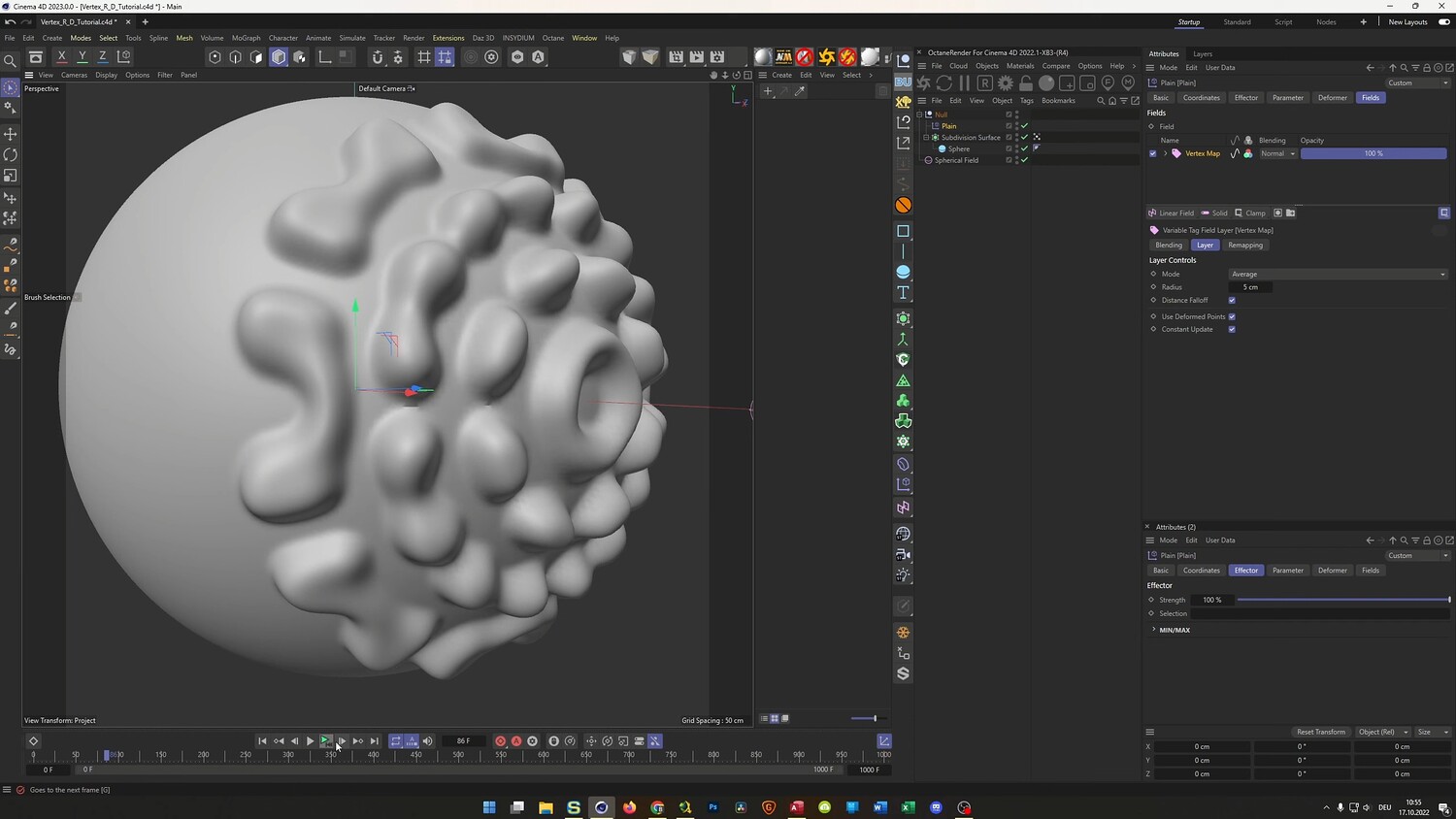Collapse the Subdivision Surface tree item
1456x819 pixels.
(x=927, y=138)
